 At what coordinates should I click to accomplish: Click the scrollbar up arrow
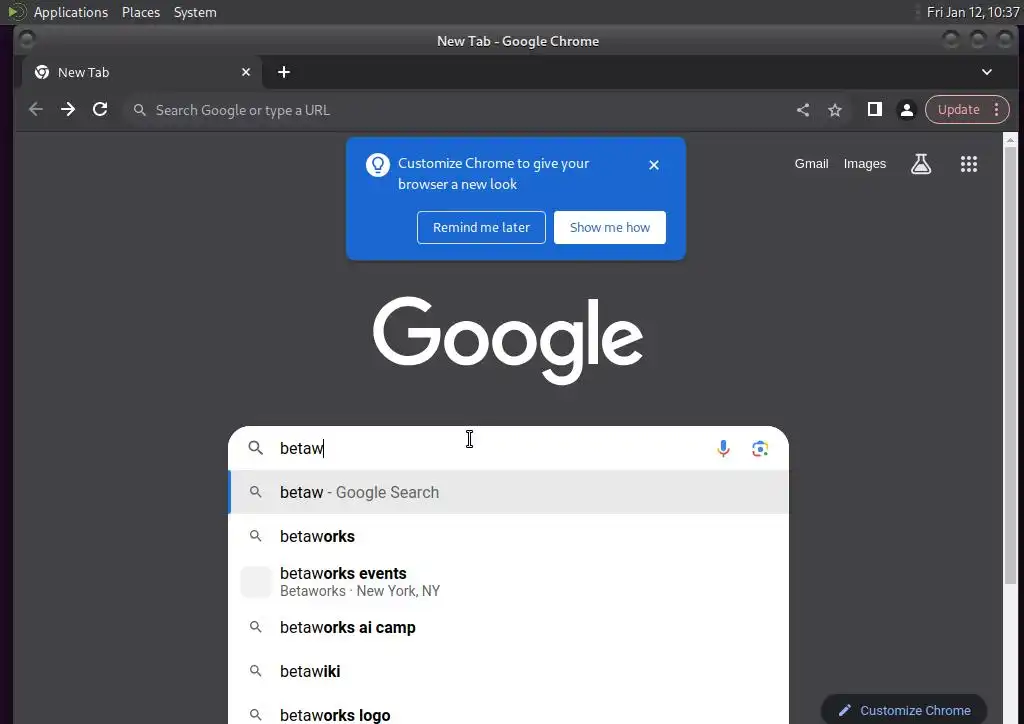point(1010,140)
